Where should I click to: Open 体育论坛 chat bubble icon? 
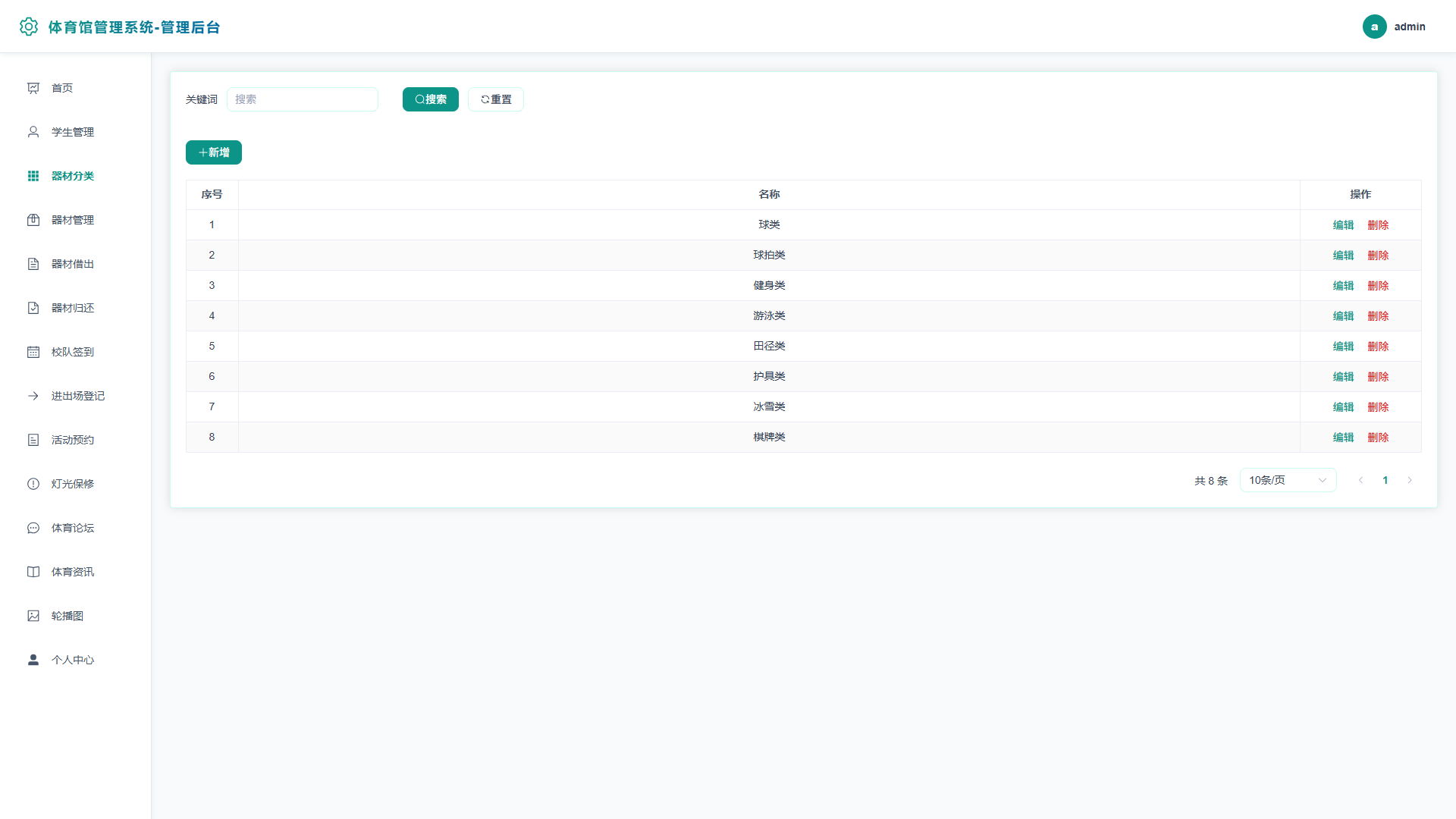tap(33, 528)
